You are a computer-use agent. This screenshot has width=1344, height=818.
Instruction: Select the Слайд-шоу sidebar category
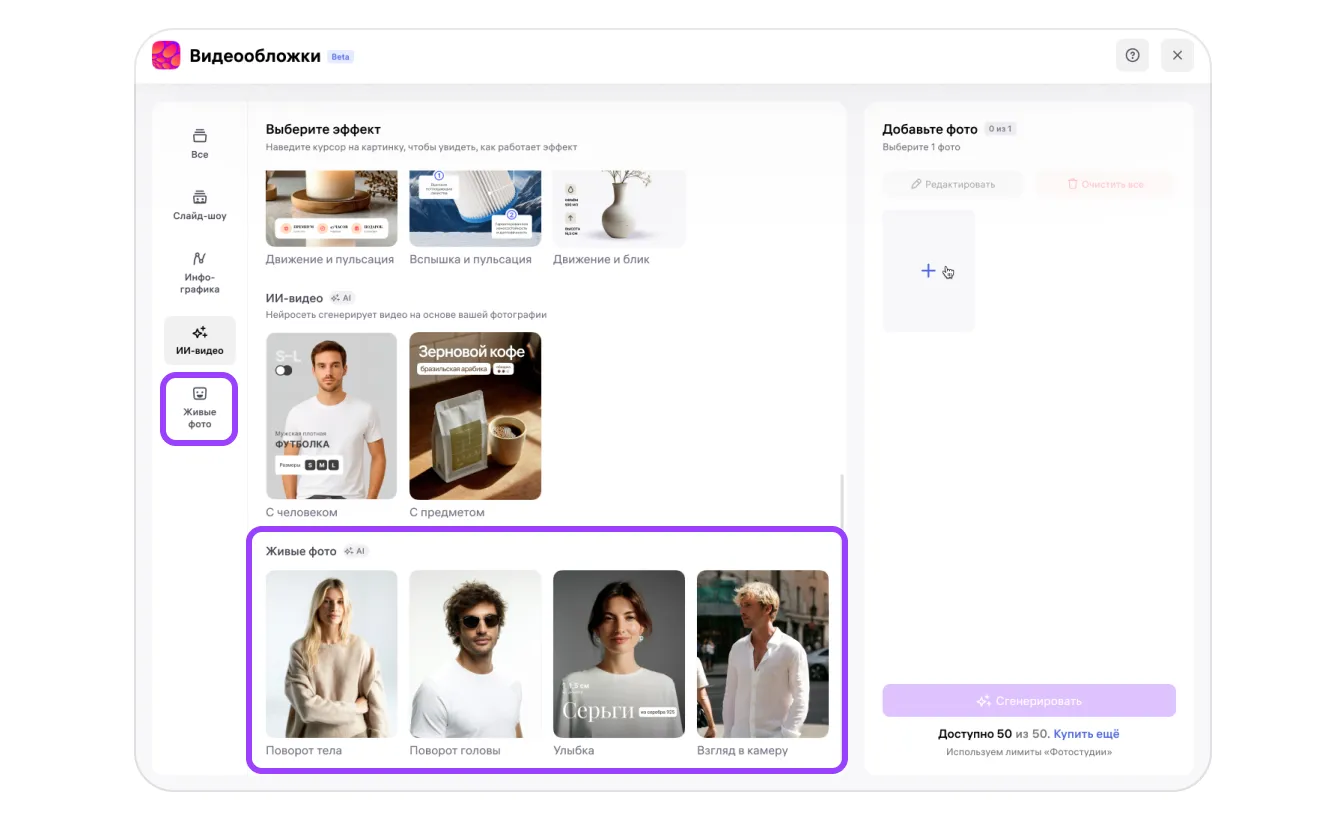pyautogui.click(x=200, y=204)
